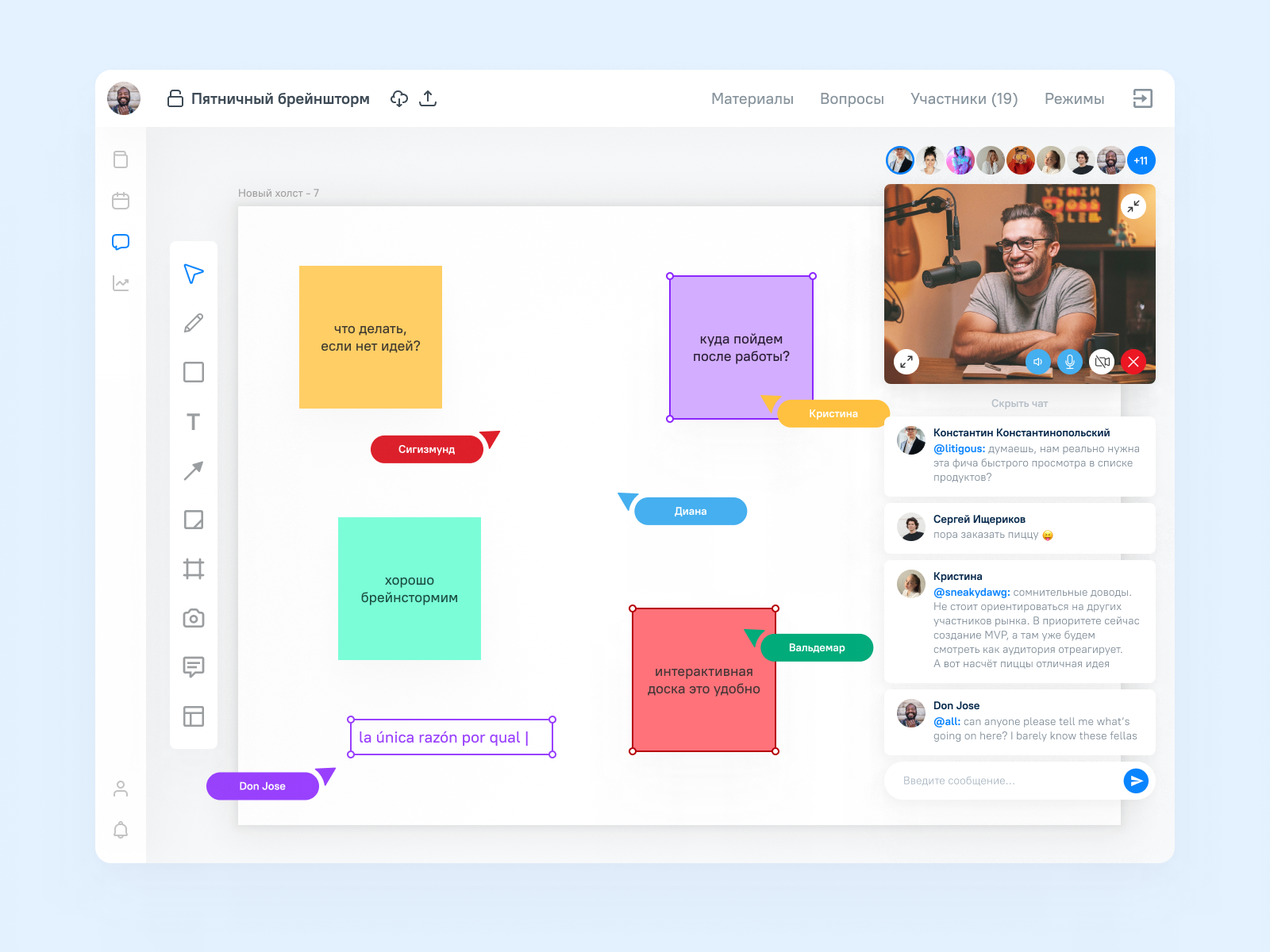Click Кристина's avatar in the chat
Image resolution: width=1270 pixels, height=952 pixels.
(x=911, y=584)
